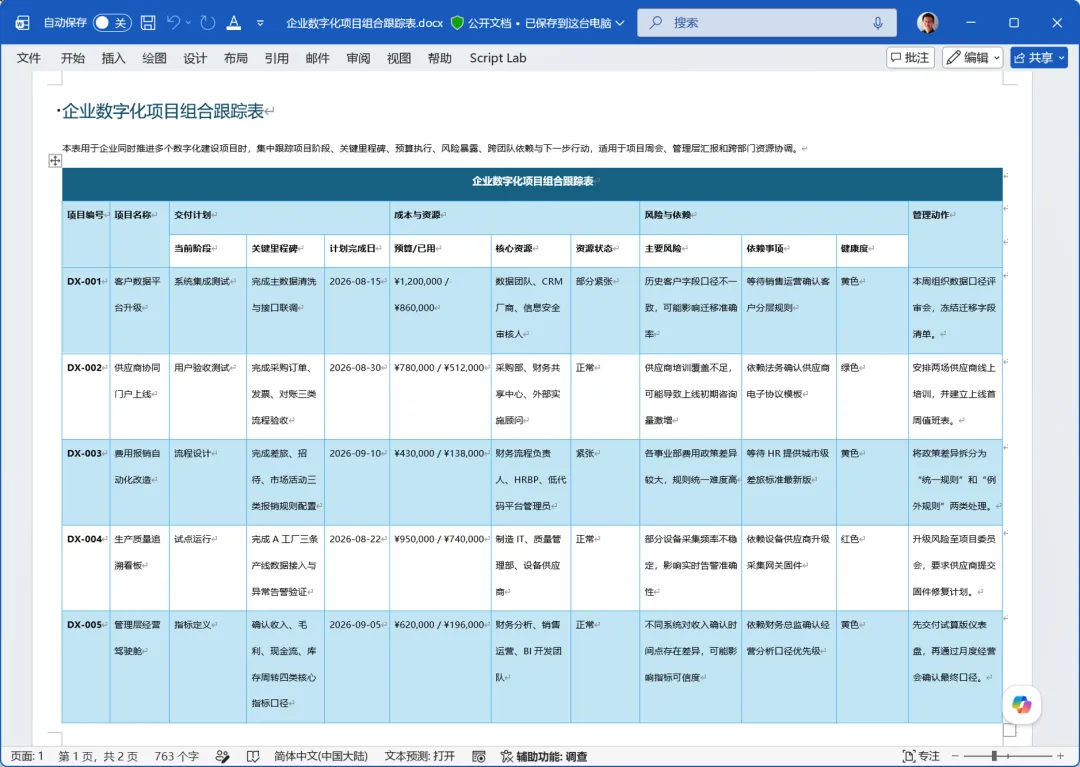This screenshot has height=767, width=1080.
Task: Open the undo history dropdown arrow
Action: [x=188, y=23]
